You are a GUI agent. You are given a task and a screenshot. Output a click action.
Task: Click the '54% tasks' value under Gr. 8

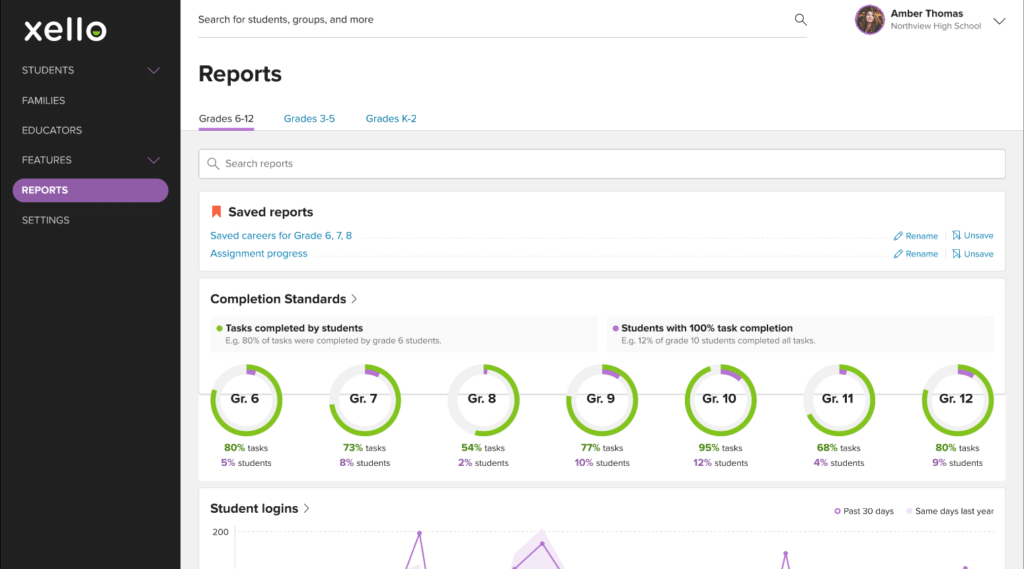pyautogui.click(x=483, y=448)
